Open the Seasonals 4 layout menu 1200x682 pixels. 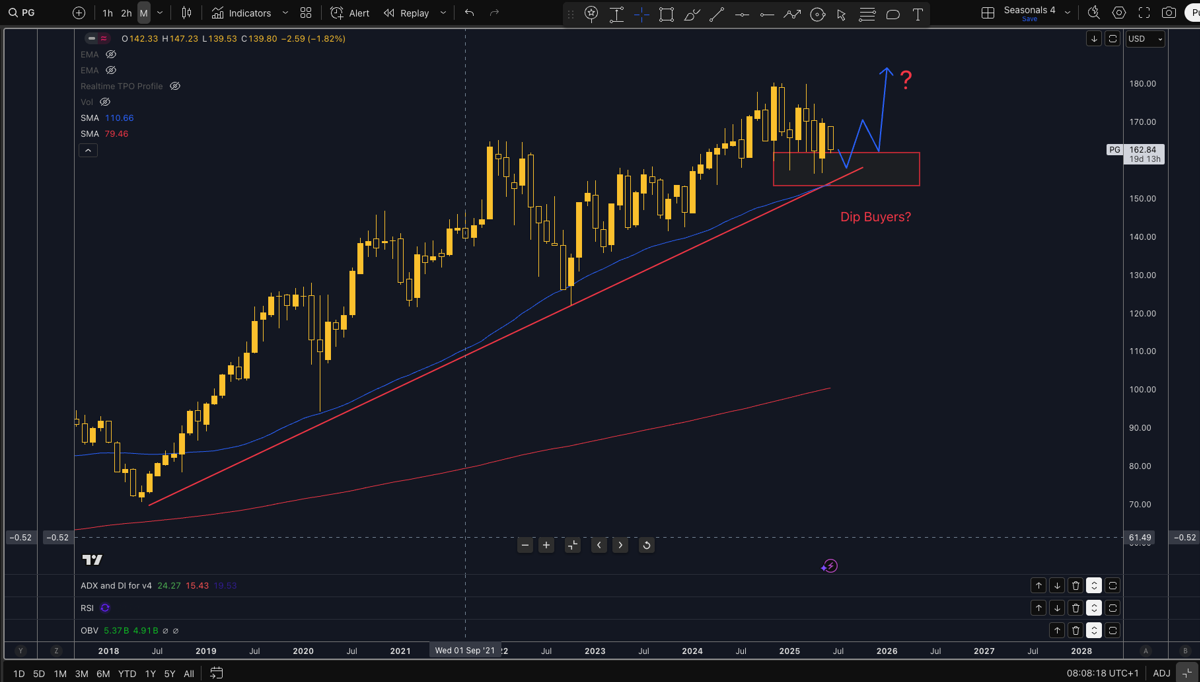point(1037,12)
